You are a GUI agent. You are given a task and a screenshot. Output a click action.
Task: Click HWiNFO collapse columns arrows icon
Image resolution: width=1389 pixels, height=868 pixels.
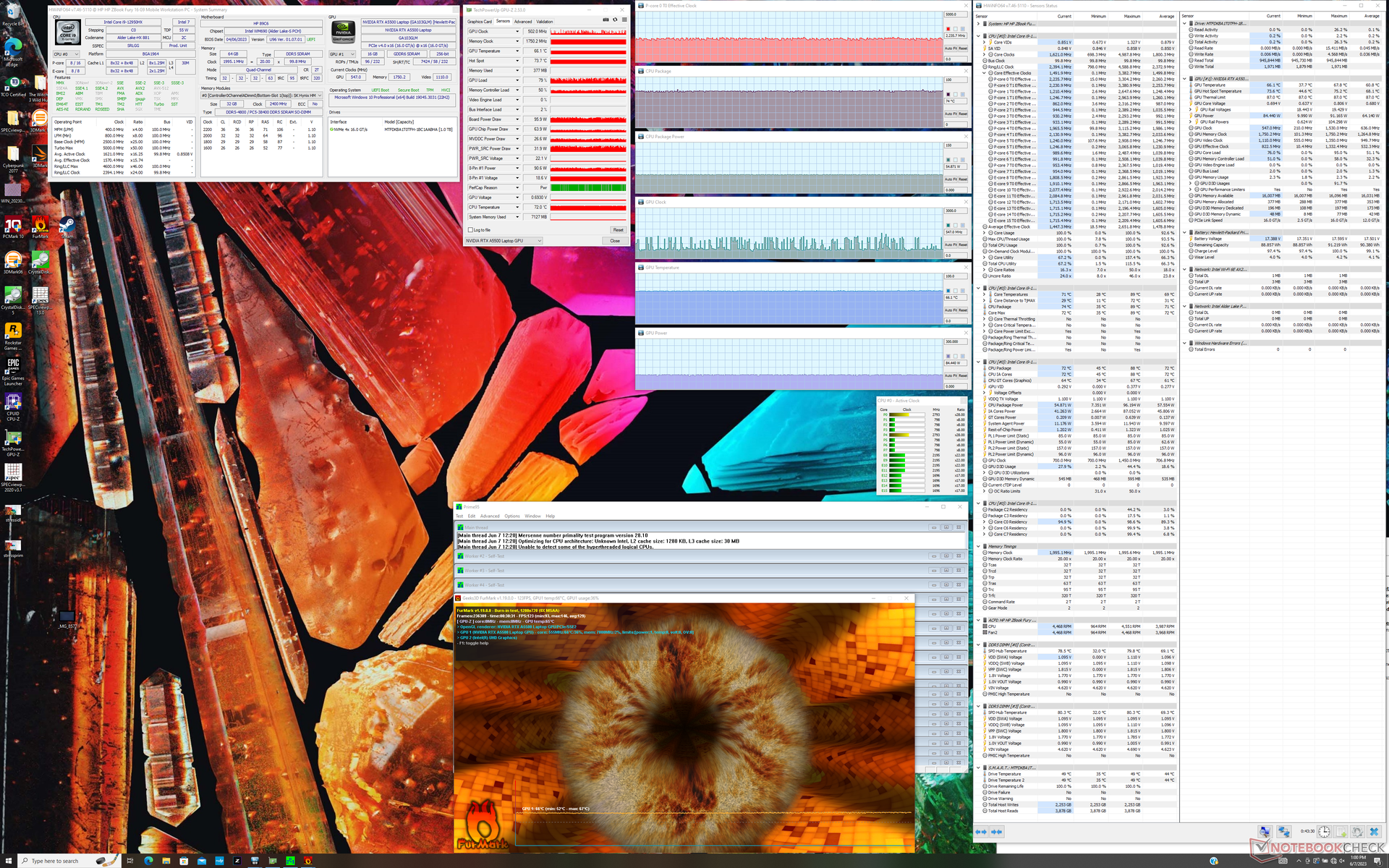tap(997, 832)
